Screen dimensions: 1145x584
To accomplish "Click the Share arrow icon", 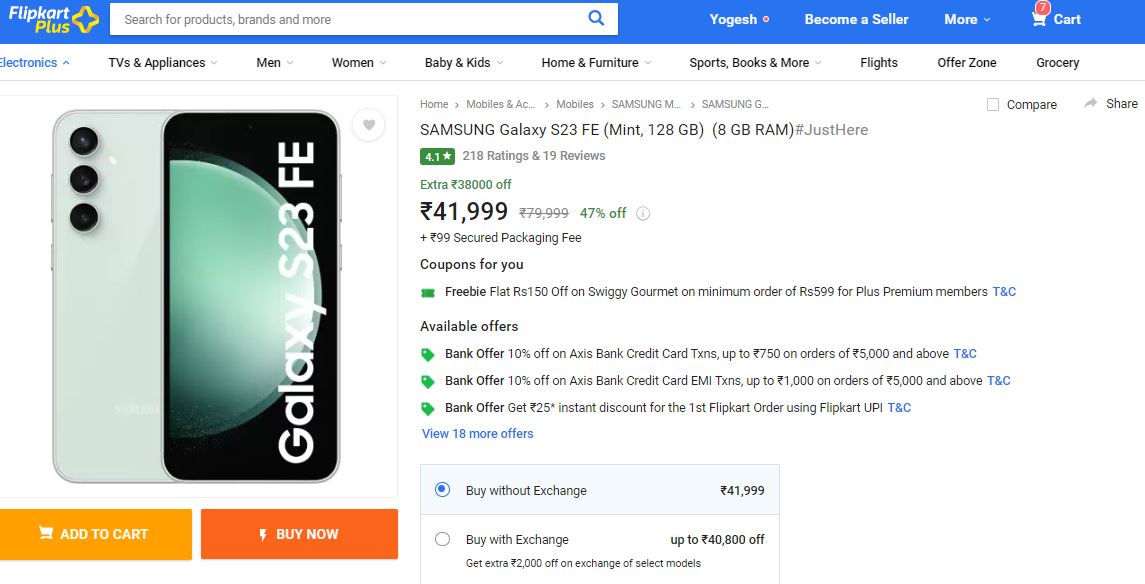I will [1090, 104].
